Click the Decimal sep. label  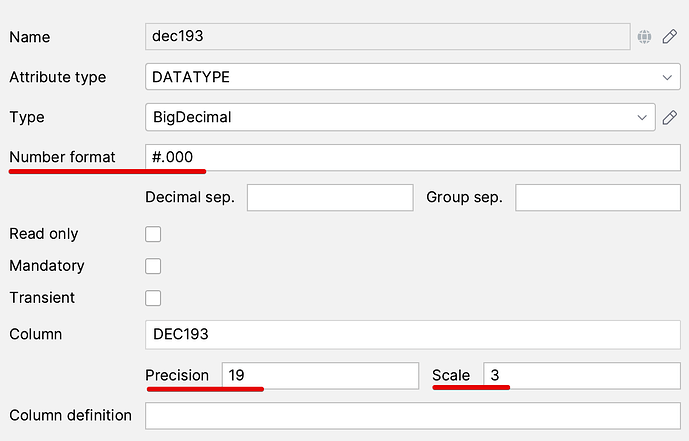point(190,198)
